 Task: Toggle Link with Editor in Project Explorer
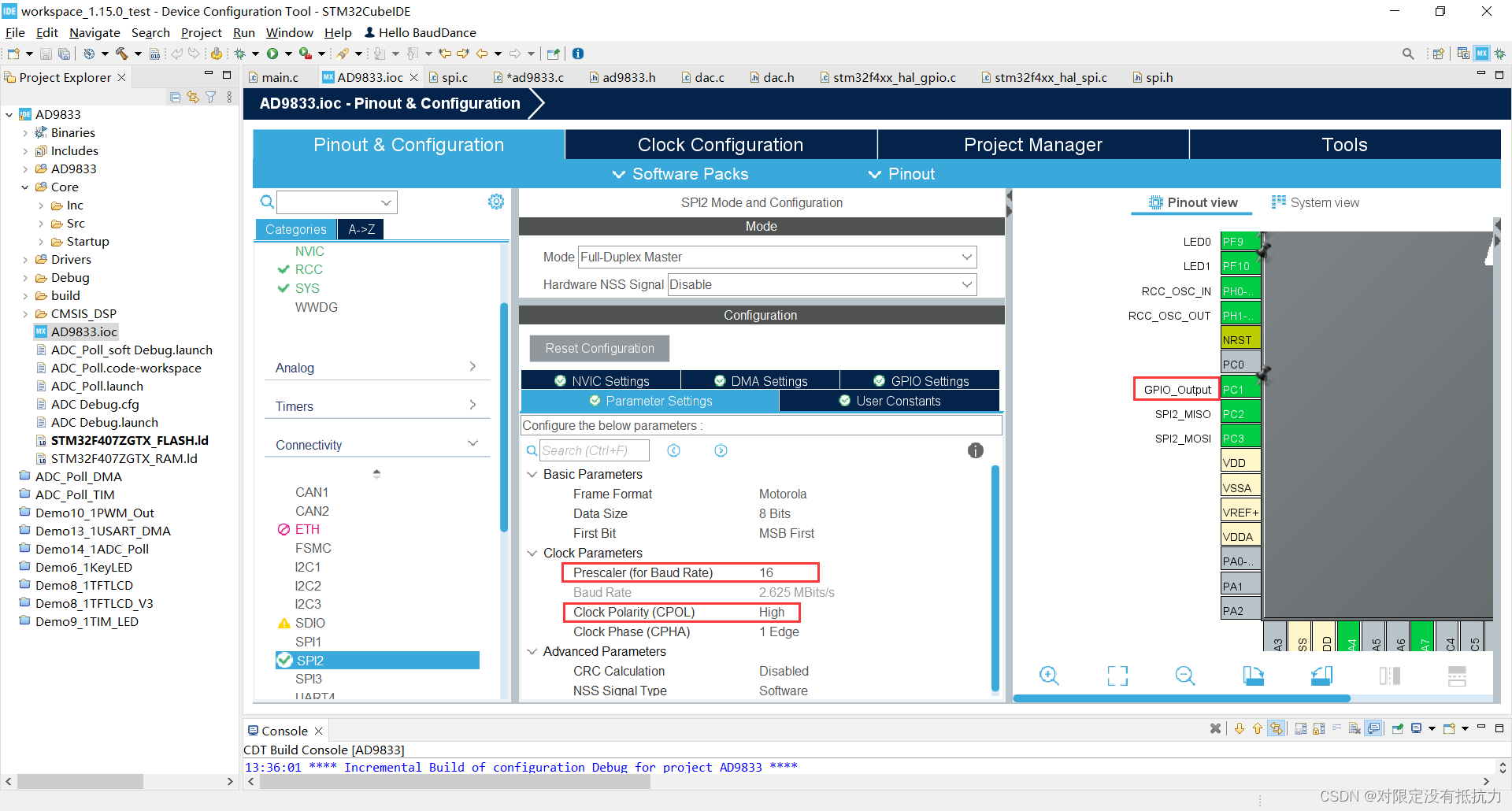click(193, 97)
